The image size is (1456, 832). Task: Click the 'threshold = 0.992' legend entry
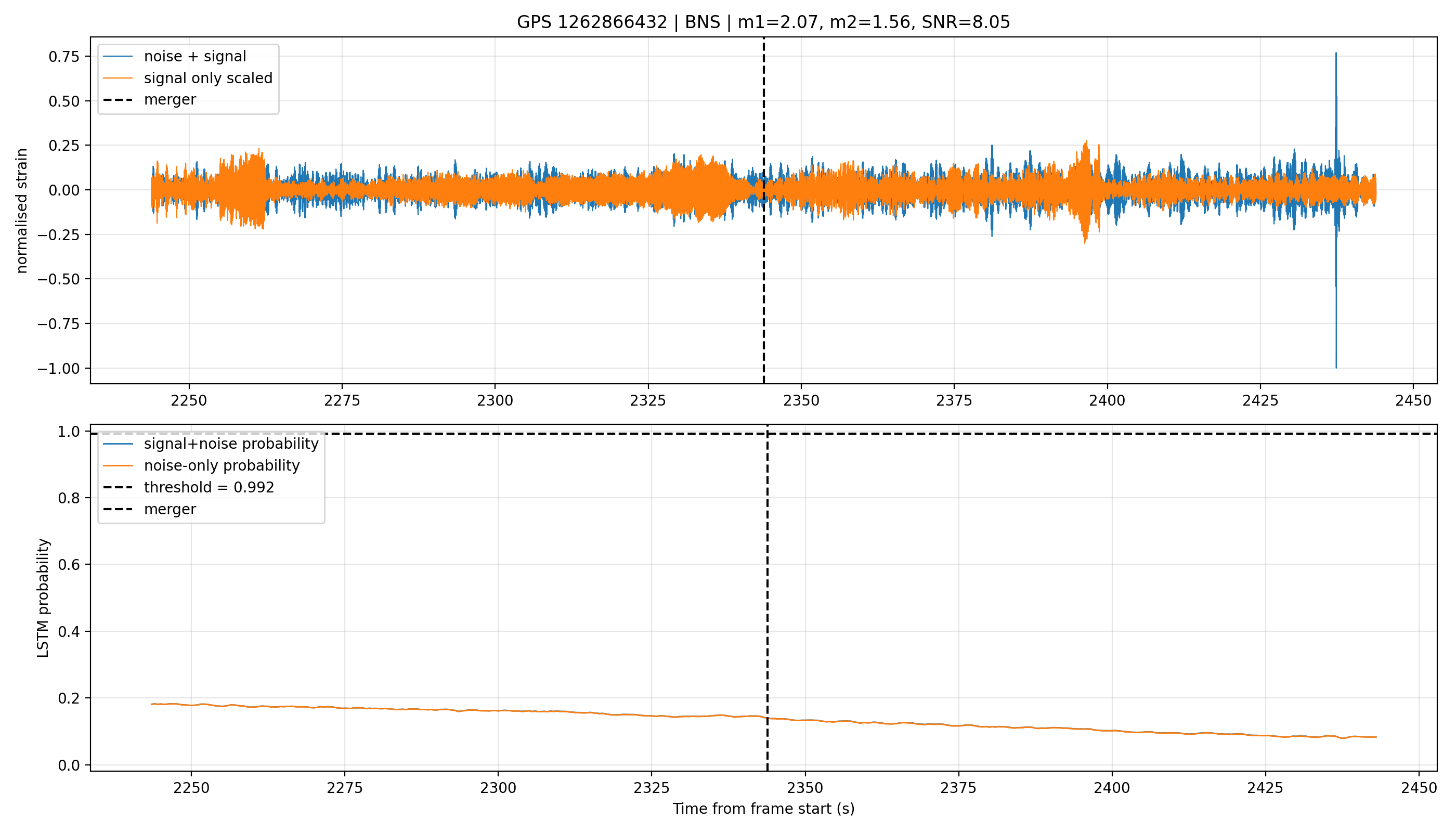click(x=189, y=487)
